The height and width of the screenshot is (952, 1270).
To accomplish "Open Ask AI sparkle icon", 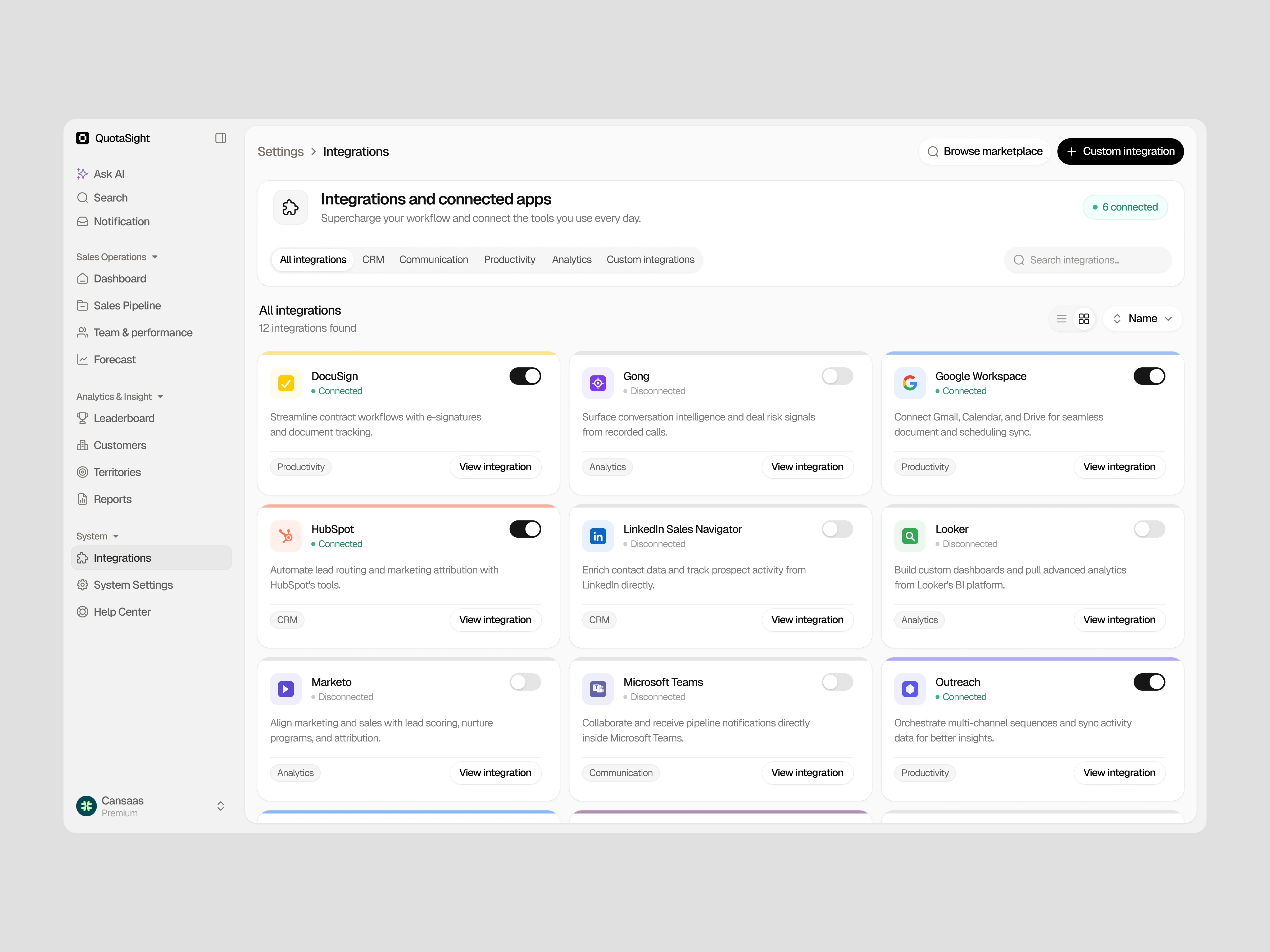I will (82, 174).
